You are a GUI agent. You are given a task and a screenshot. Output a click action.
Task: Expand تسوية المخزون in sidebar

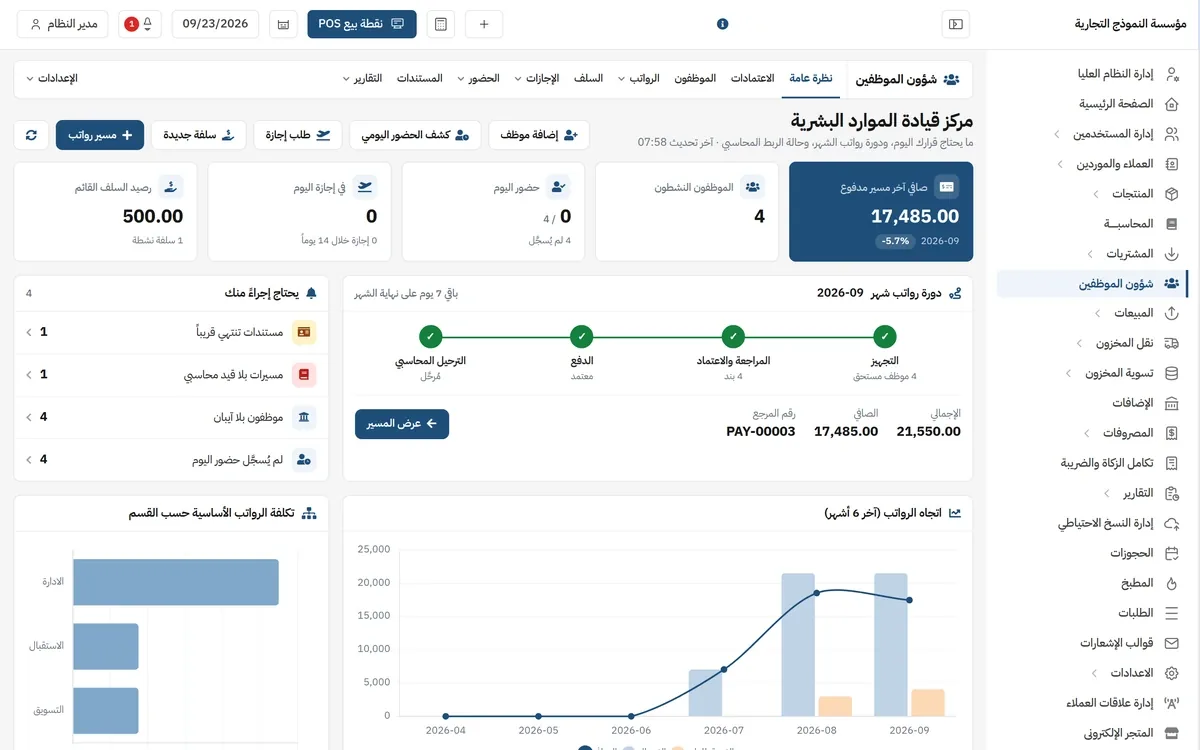coord(1070,374)
